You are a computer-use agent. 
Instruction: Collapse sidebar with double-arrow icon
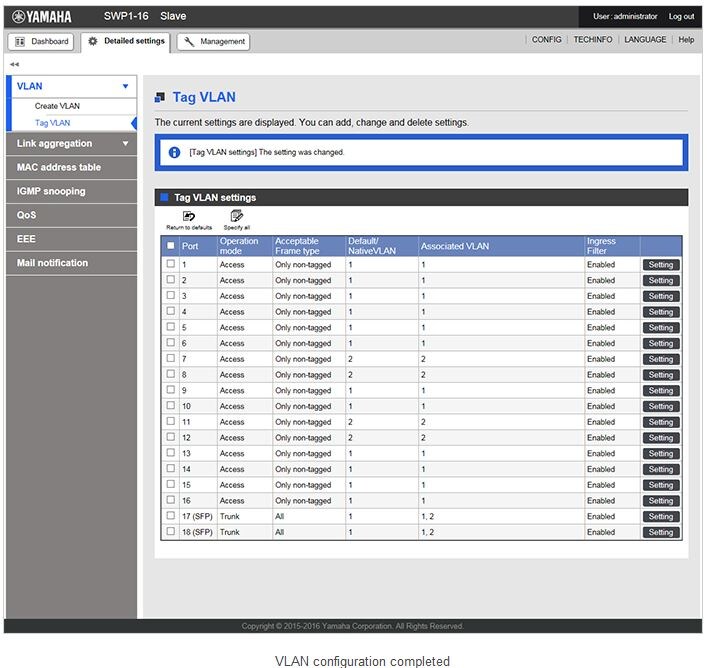click(x=14, y=64)
